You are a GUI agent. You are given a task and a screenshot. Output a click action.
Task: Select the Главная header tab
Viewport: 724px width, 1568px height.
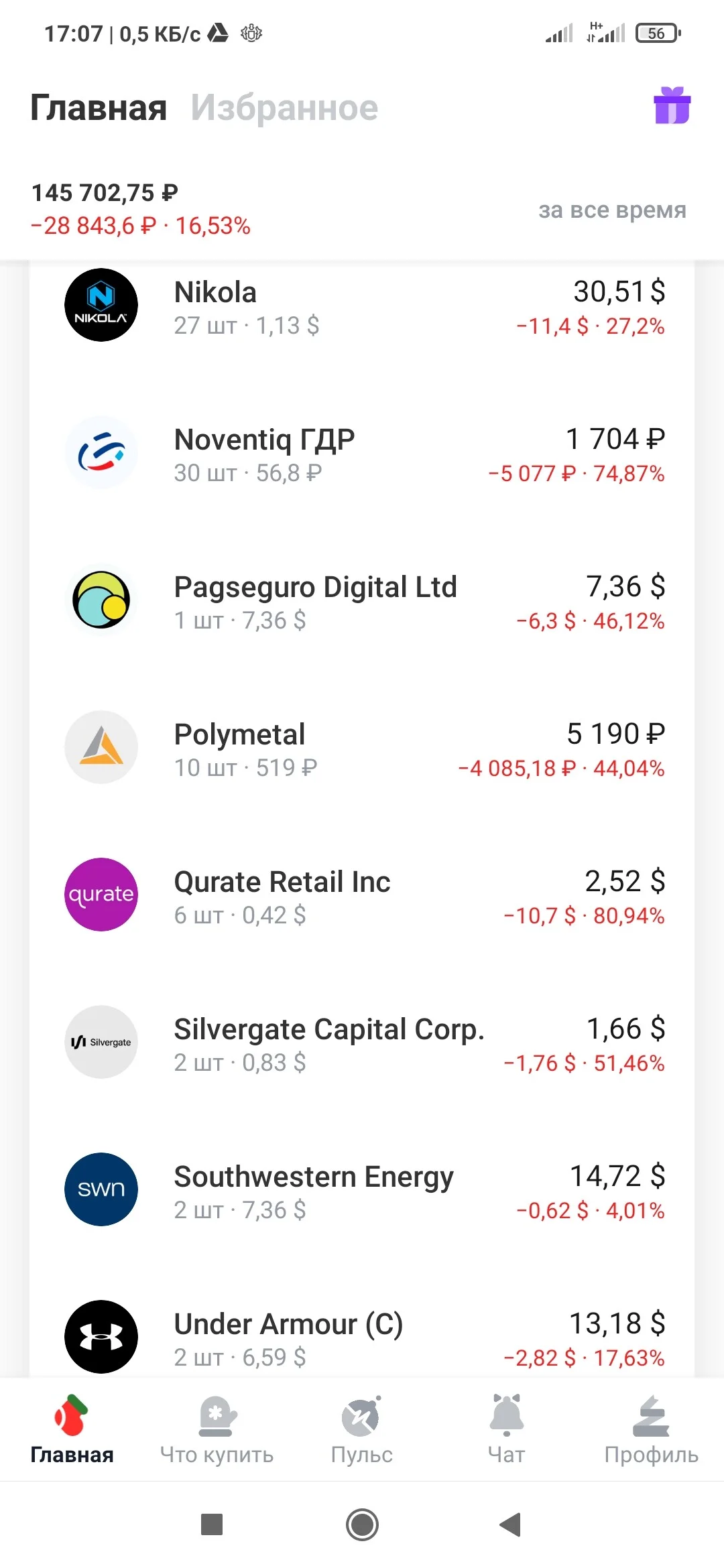(99, 108)
